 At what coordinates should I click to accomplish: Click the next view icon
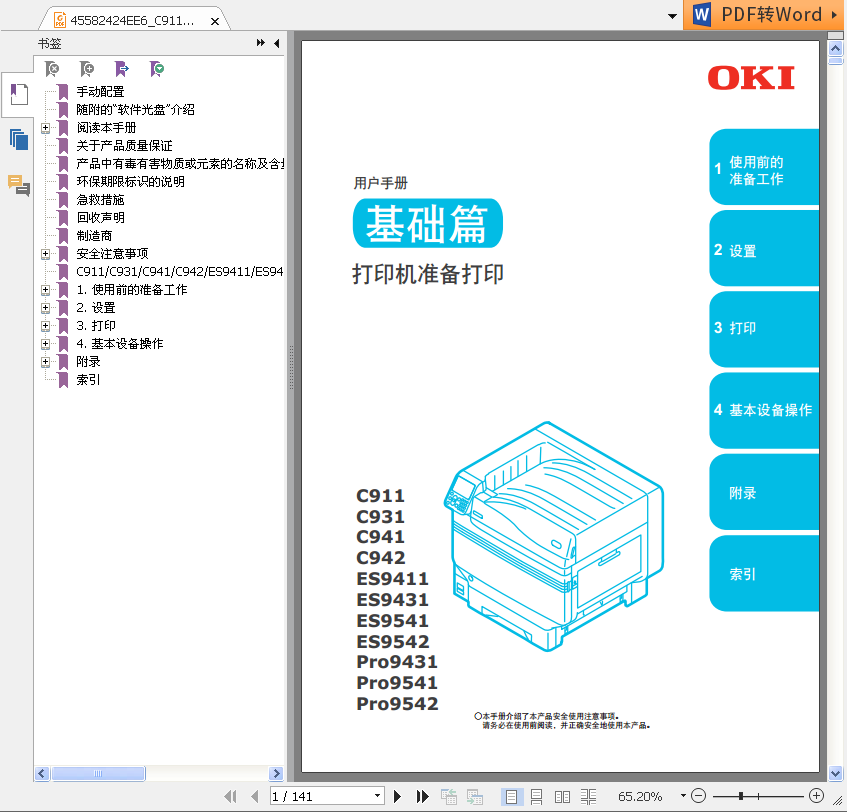pos(475,796)
